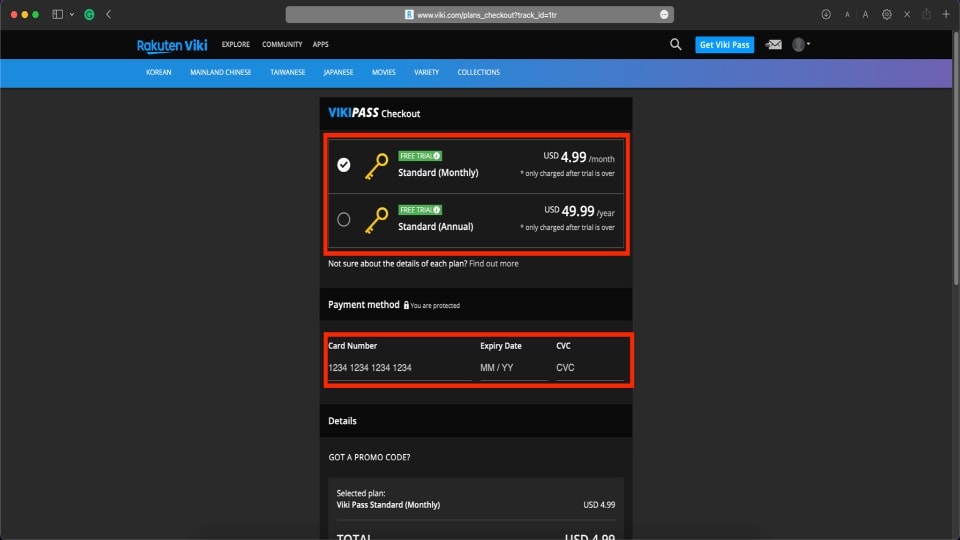This screenshot has width=960, height=540.
Task: Go to the COLLECTIONS category
Action: (479, 72)
